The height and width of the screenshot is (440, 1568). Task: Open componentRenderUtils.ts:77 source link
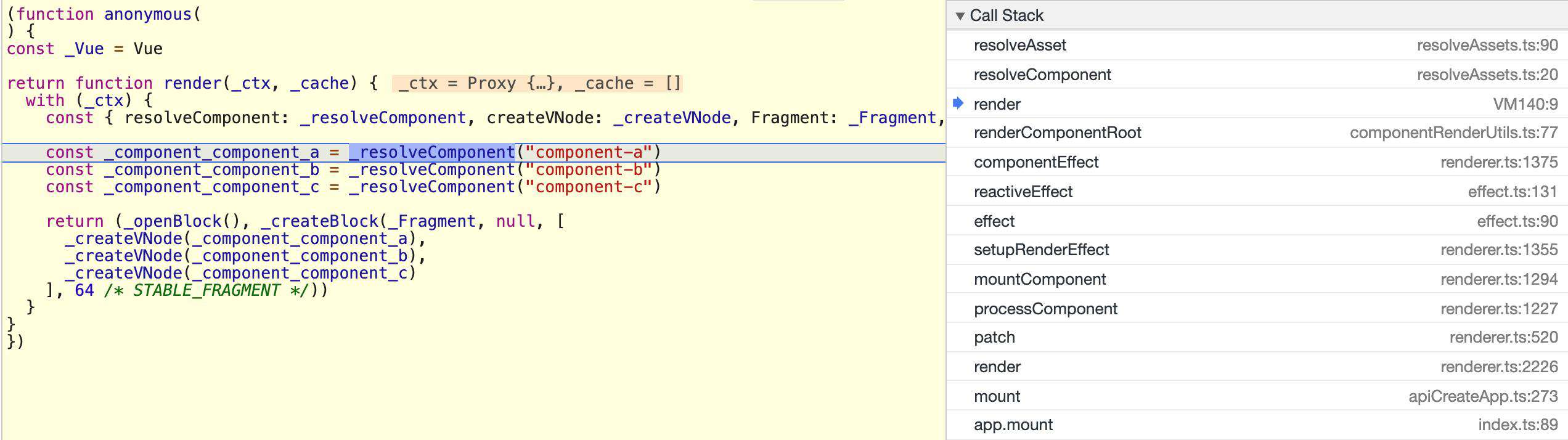[1454, 132]
